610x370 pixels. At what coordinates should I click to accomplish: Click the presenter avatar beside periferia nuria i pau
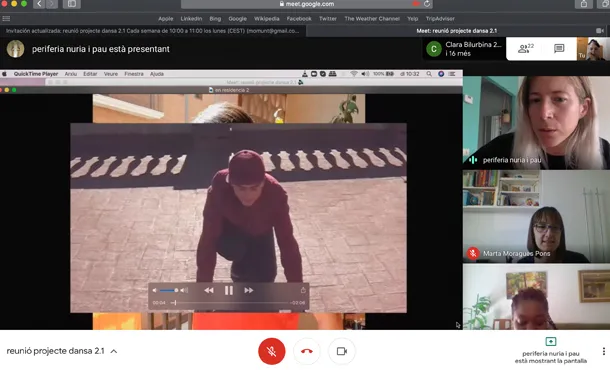pos(16,49)
